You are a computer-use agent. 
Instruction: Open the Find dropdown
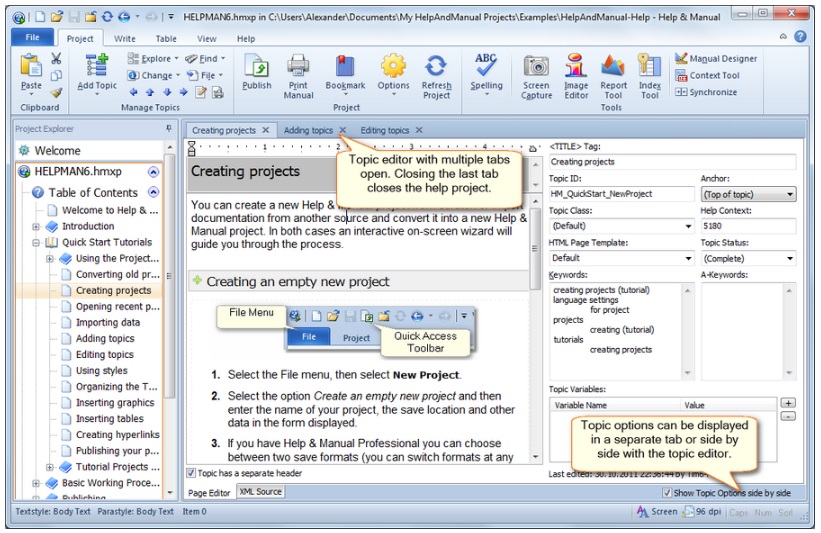coord(205,59)
